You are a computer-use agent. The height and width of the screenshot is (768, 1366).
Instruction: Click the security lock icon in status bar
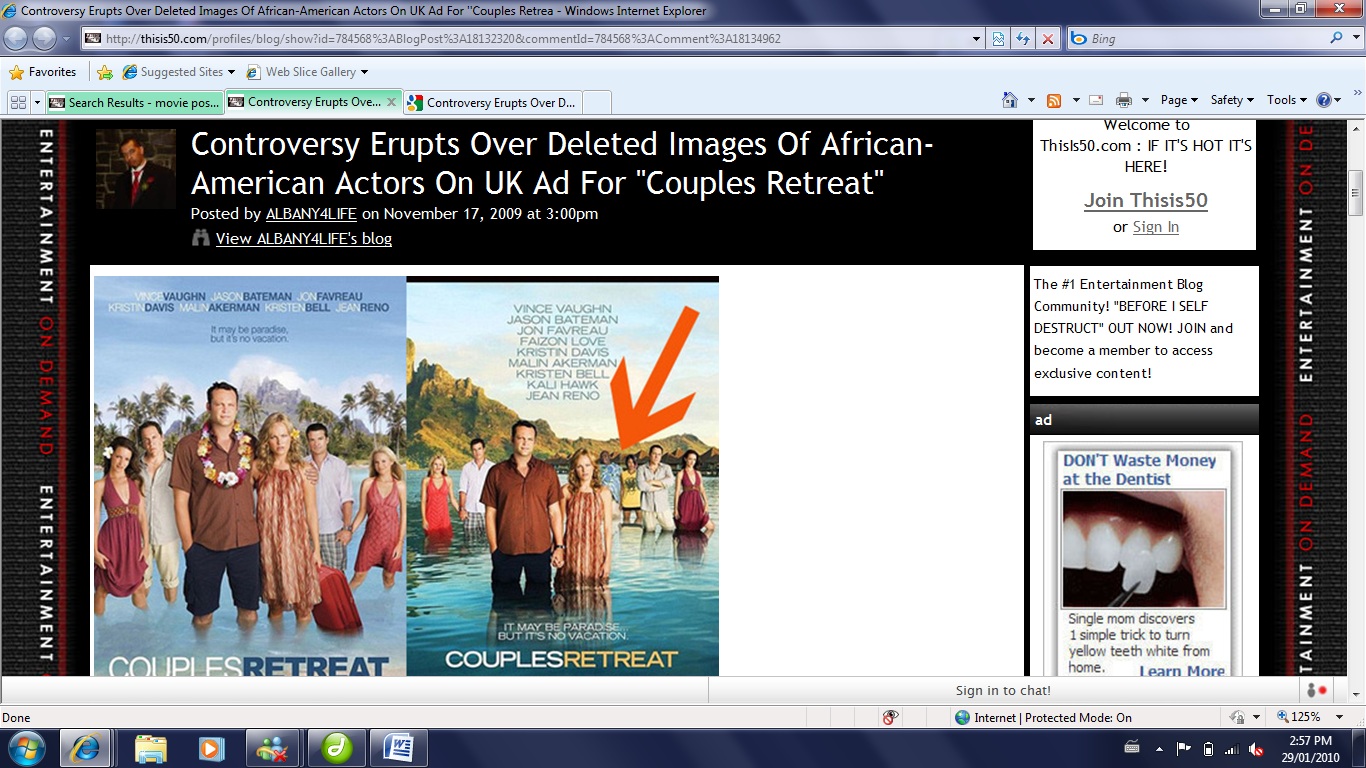point(1237,717)
